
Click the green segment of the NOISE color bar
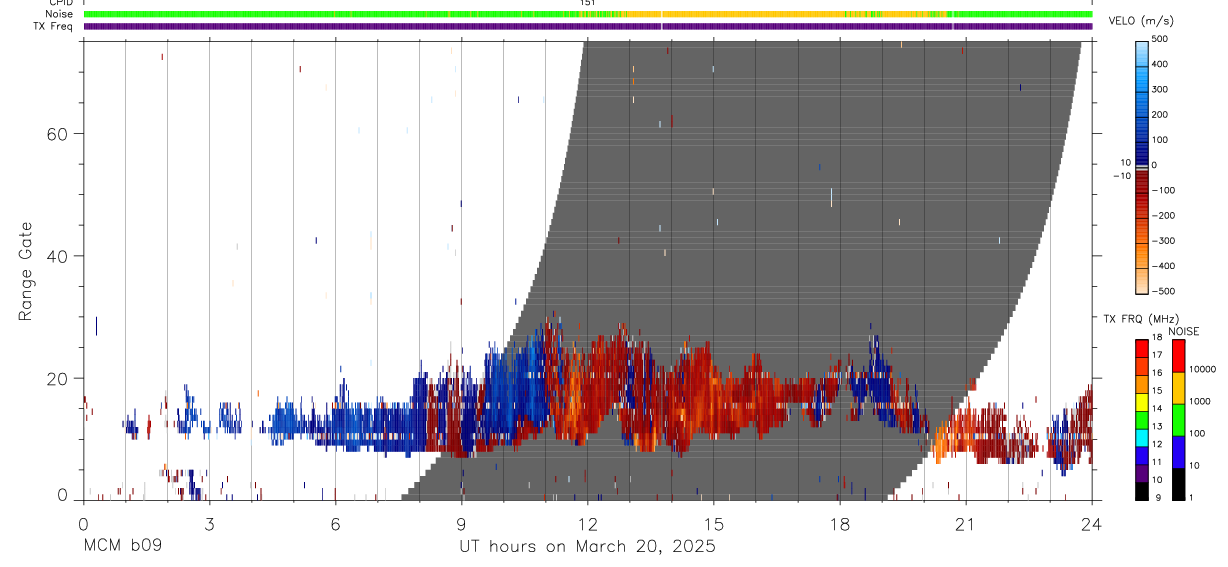click(1179, 420)
